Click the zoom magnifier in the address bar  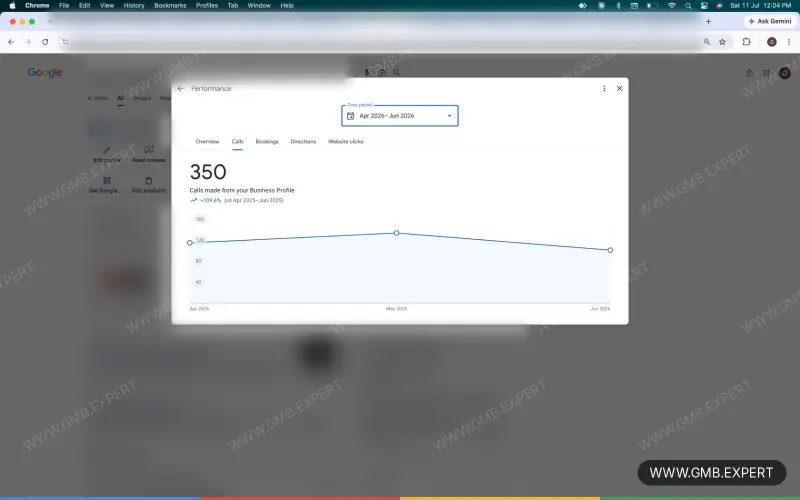[x=707, y=42]
